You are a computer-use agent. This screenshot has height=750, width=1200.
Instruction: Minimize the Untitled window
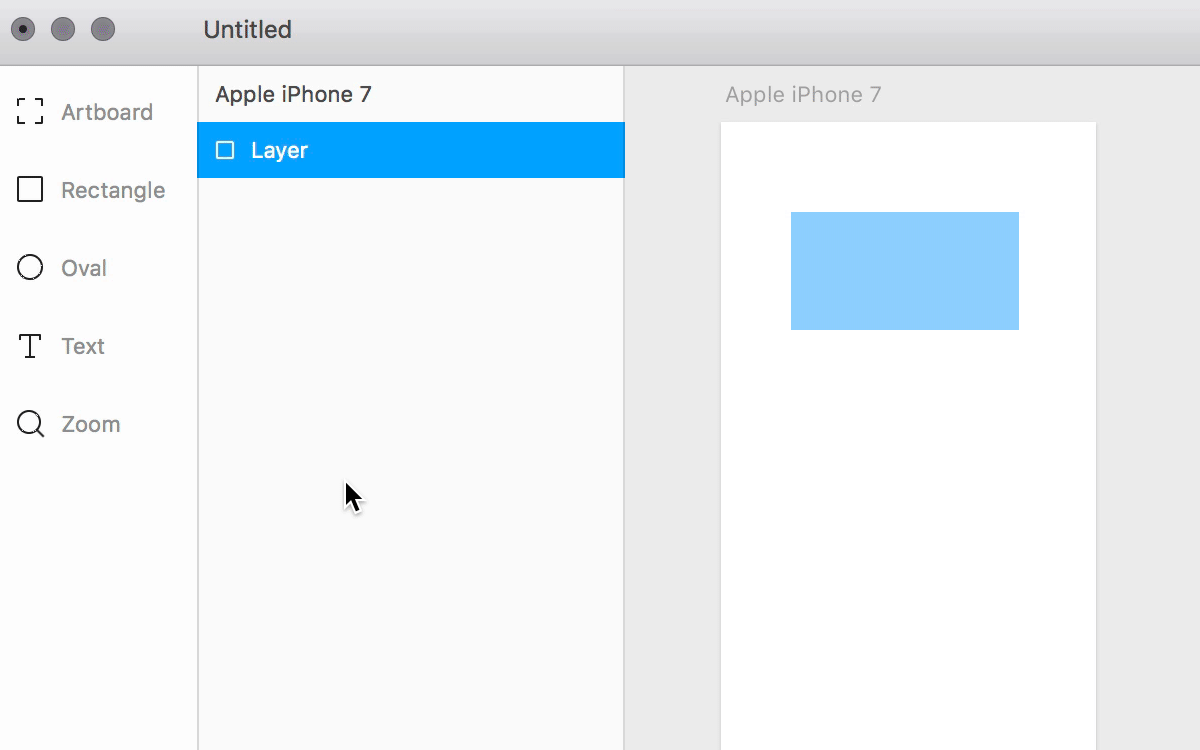(63, 30)
